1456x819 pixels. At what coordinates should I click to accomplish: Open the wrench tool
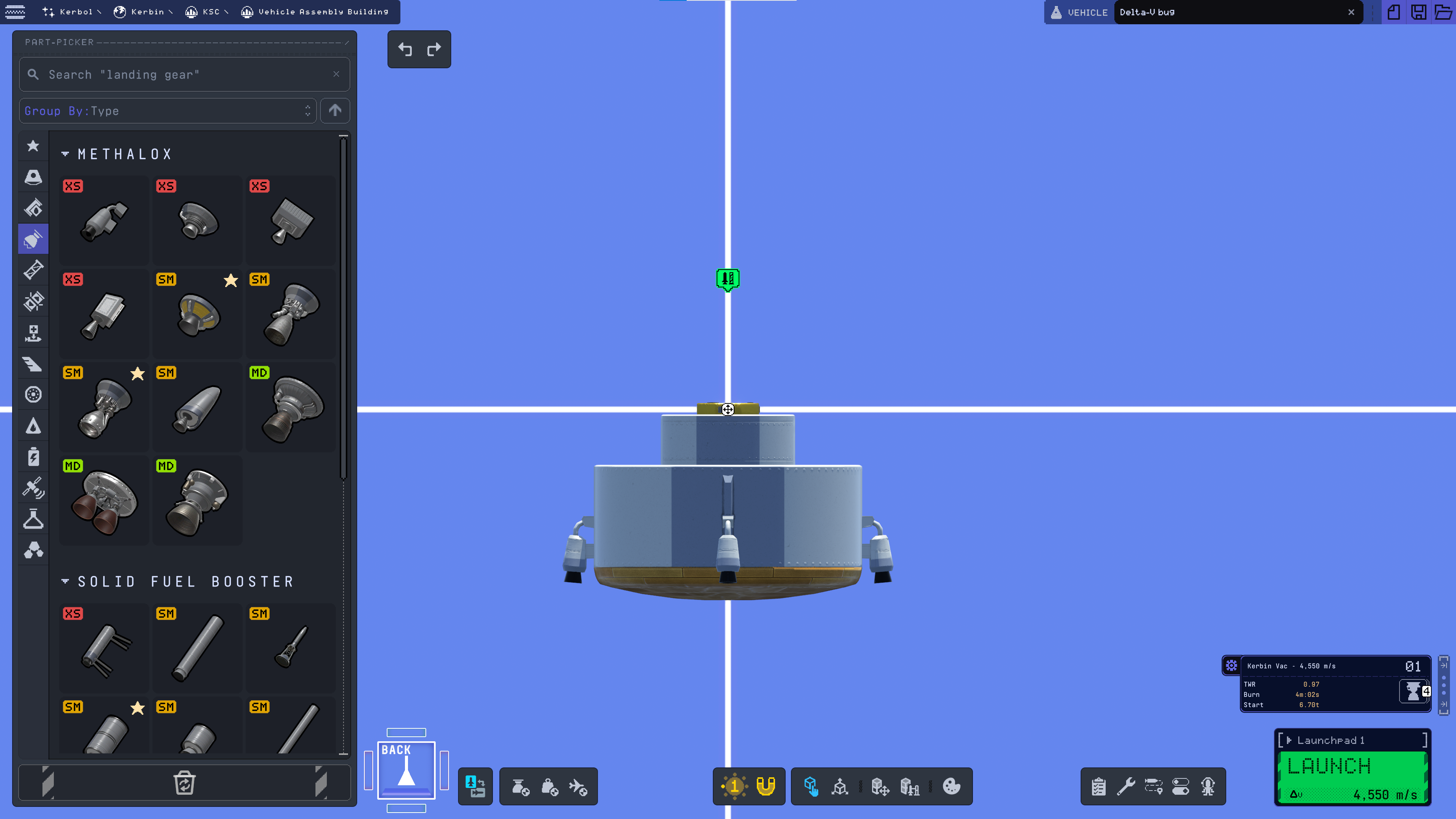(1126, 786)
